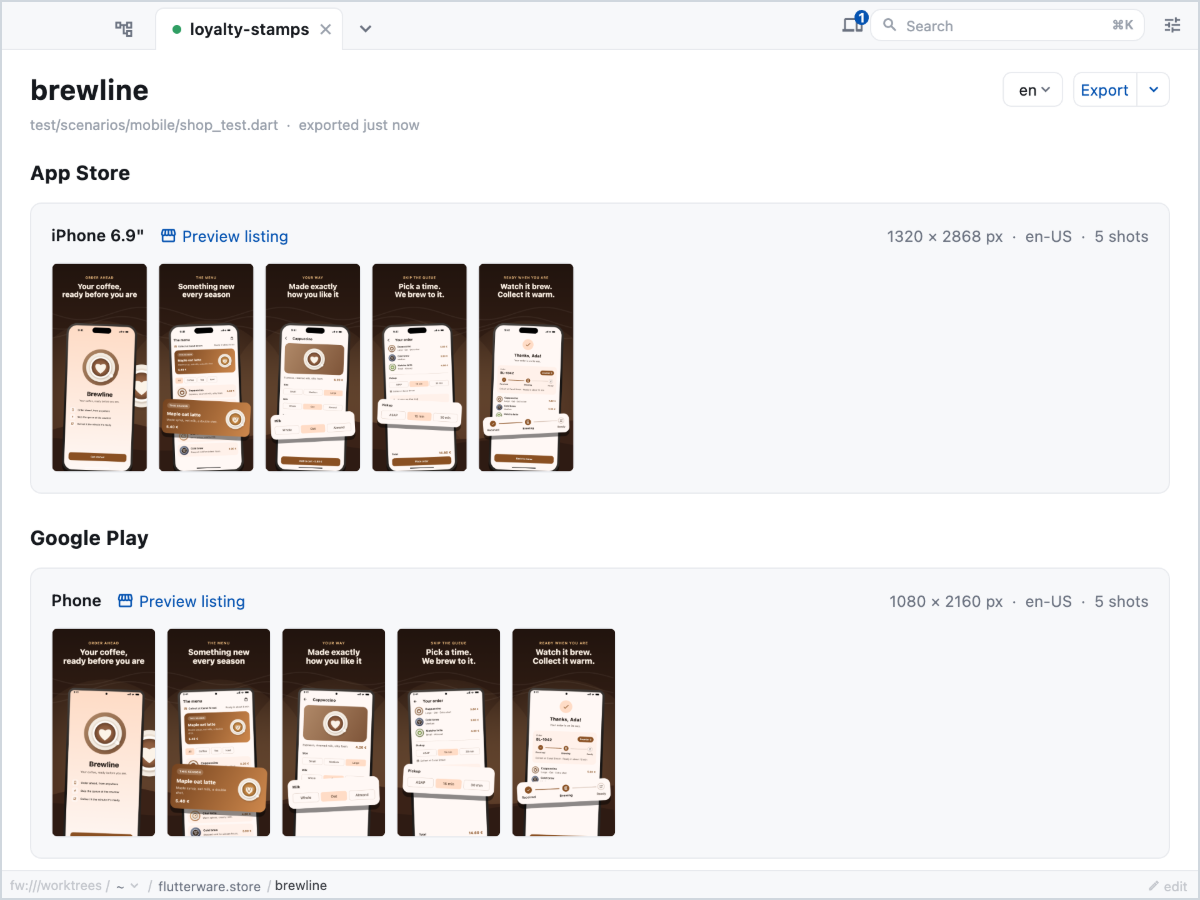Open the settings sliders icon
The width and height of the screenshot is (1200, 900).
click(1172, 26)
